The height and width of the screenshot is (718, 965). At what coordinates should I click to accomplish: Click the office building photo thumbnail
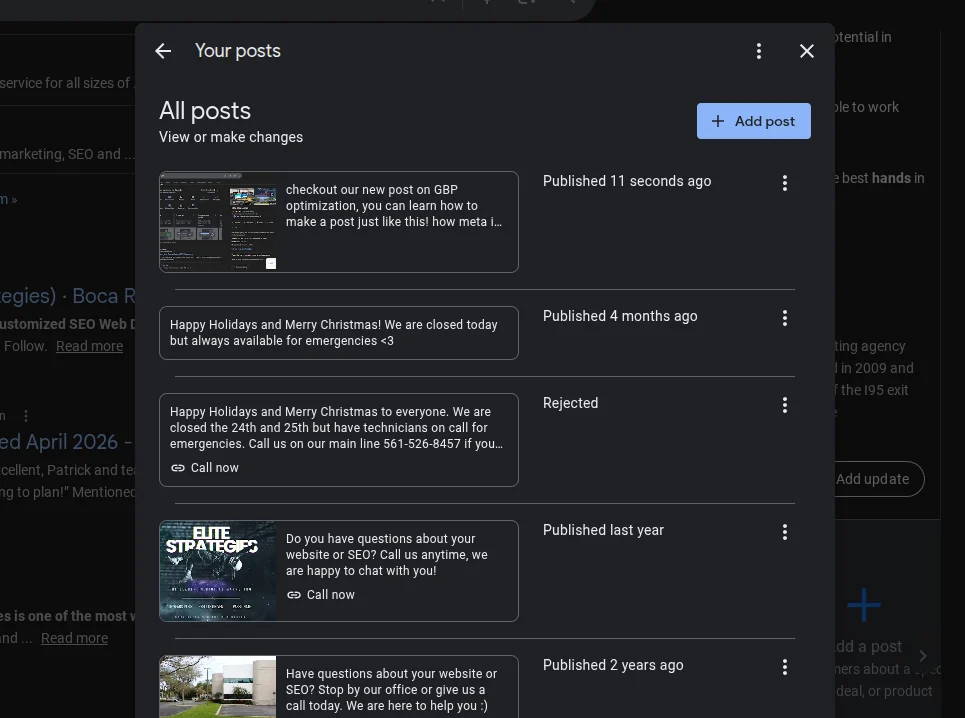[218, 687]
